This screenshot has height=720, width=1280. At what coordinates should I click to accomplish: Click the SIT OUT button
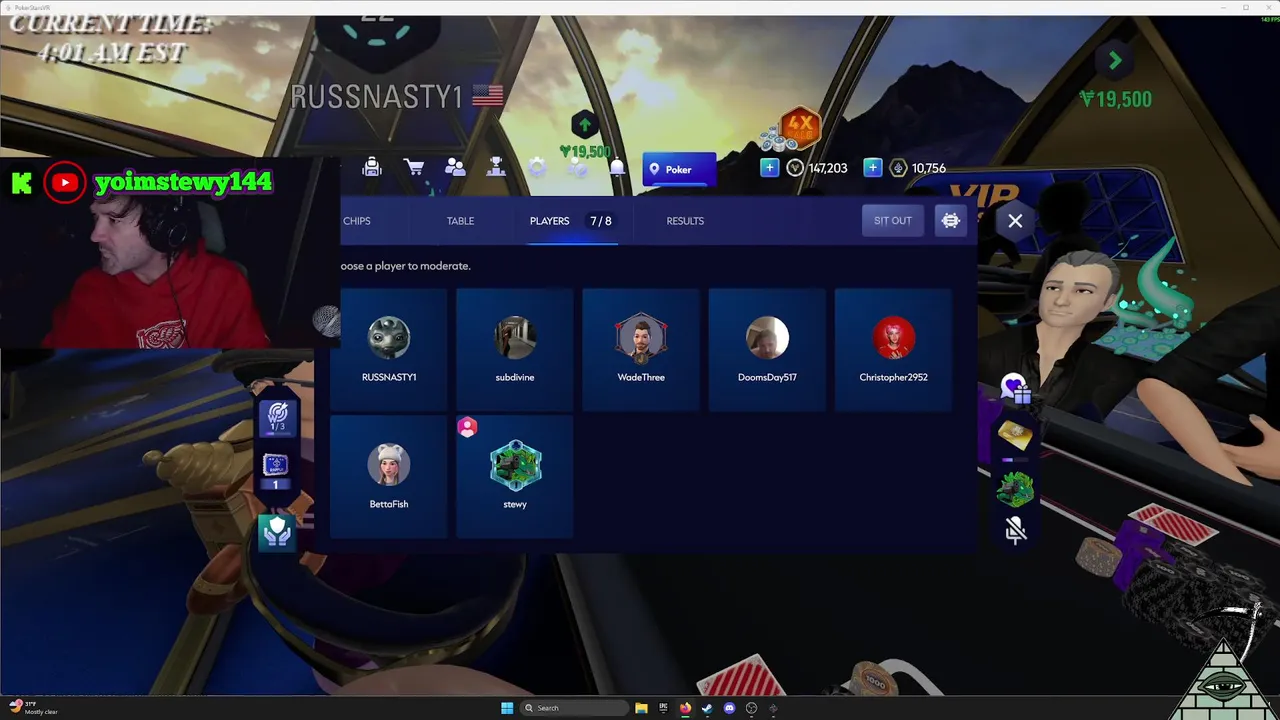tap(892, 221)
